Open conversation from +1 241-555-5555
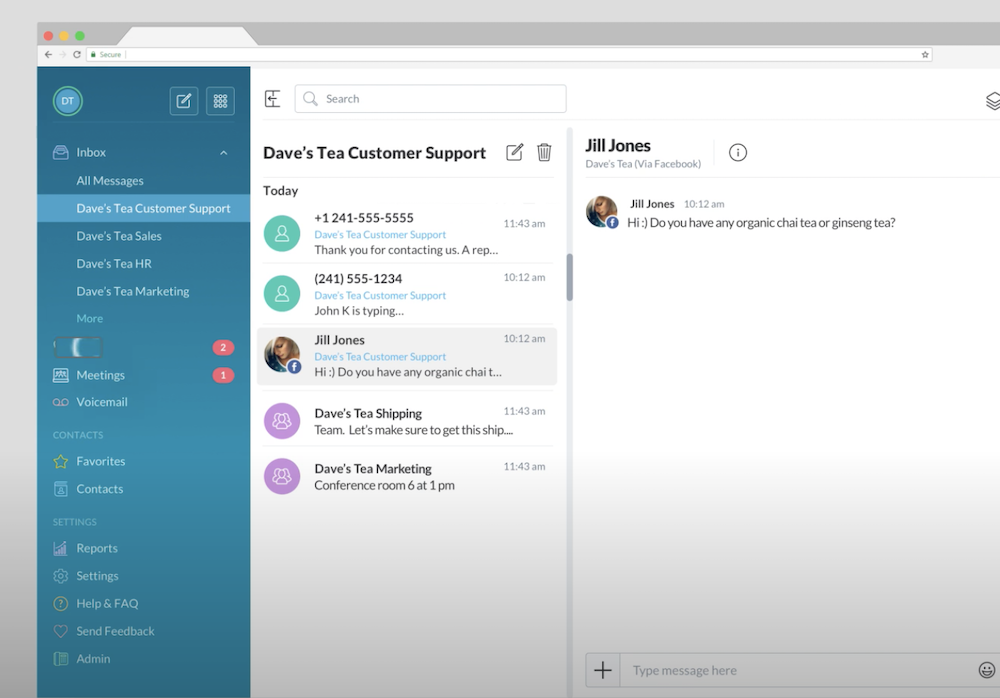Viewport: 1000px width, 698px height. (x=407, y=234)
